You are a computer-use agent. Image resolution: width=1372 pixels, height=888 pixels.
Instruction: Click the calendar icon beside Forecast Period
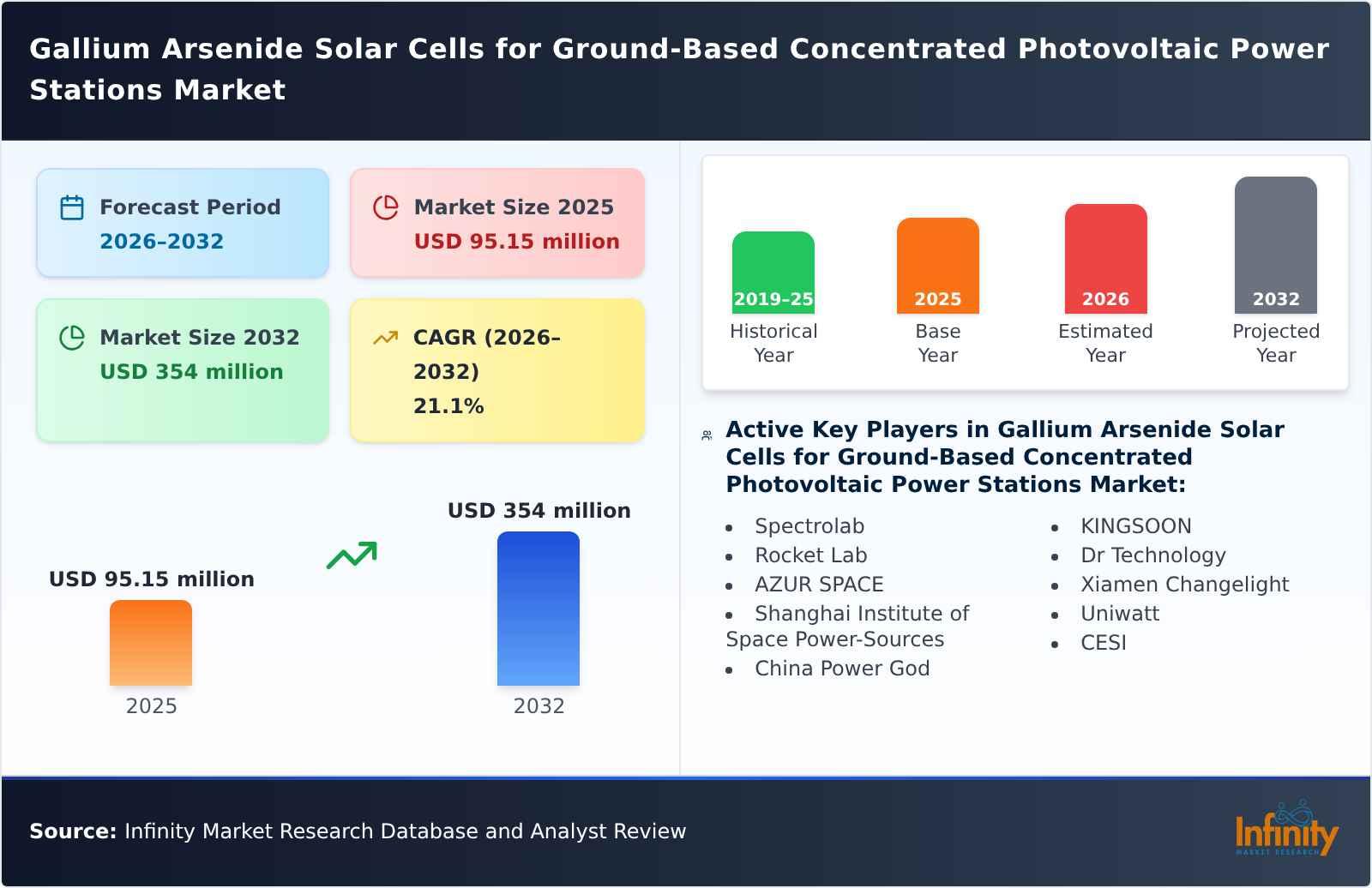click(72, 207)
